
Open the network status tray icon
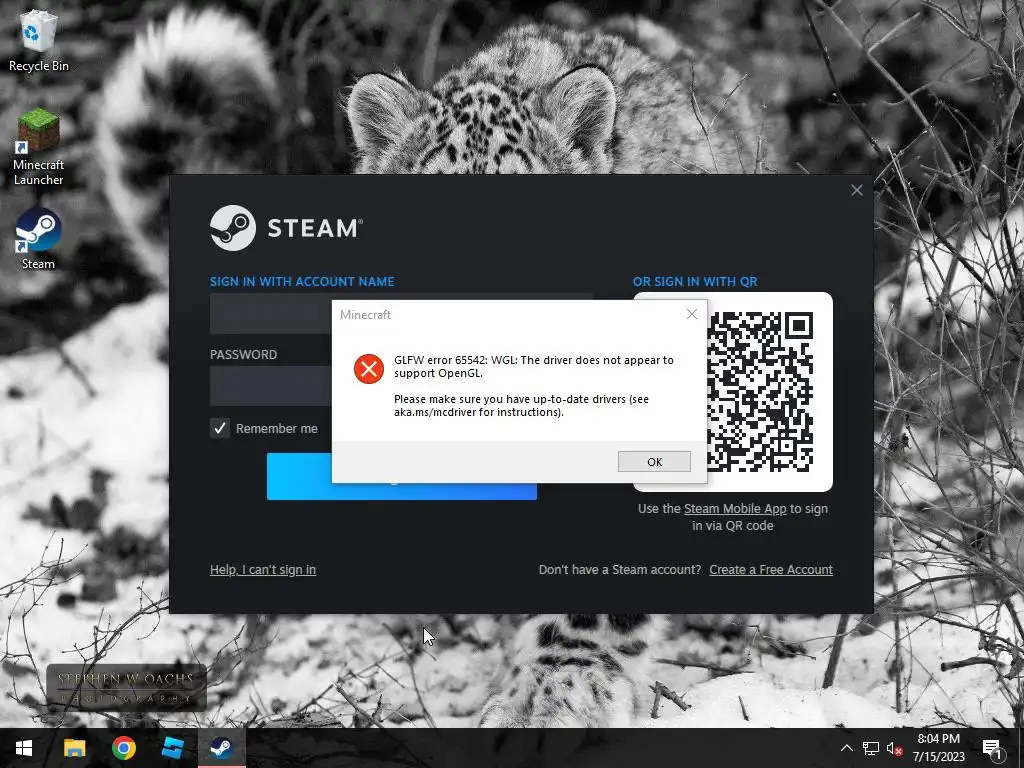871,748
